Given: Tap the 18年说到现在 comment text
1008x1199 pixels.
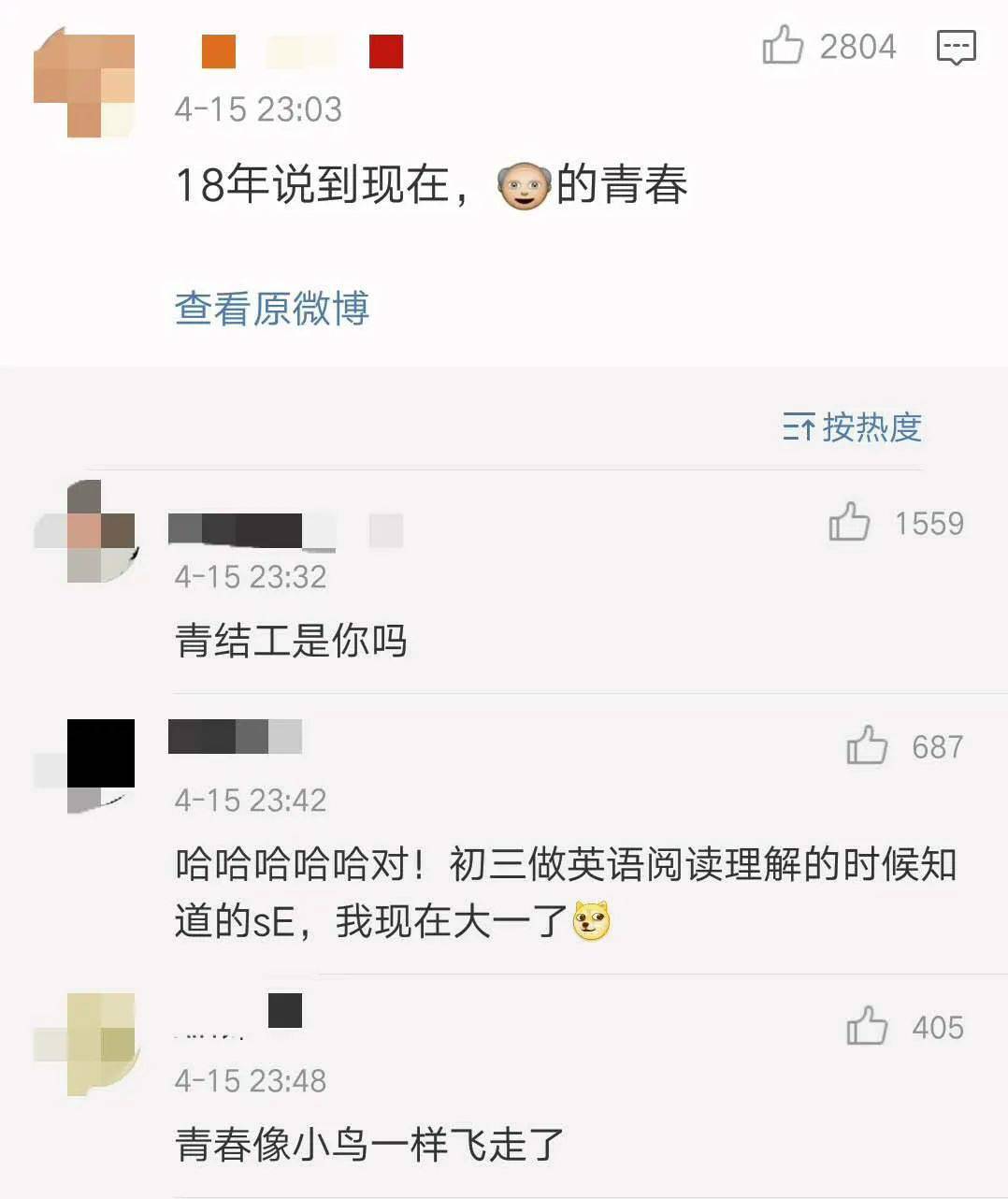Looking at the screenshot, I should [x=431, y=185].
